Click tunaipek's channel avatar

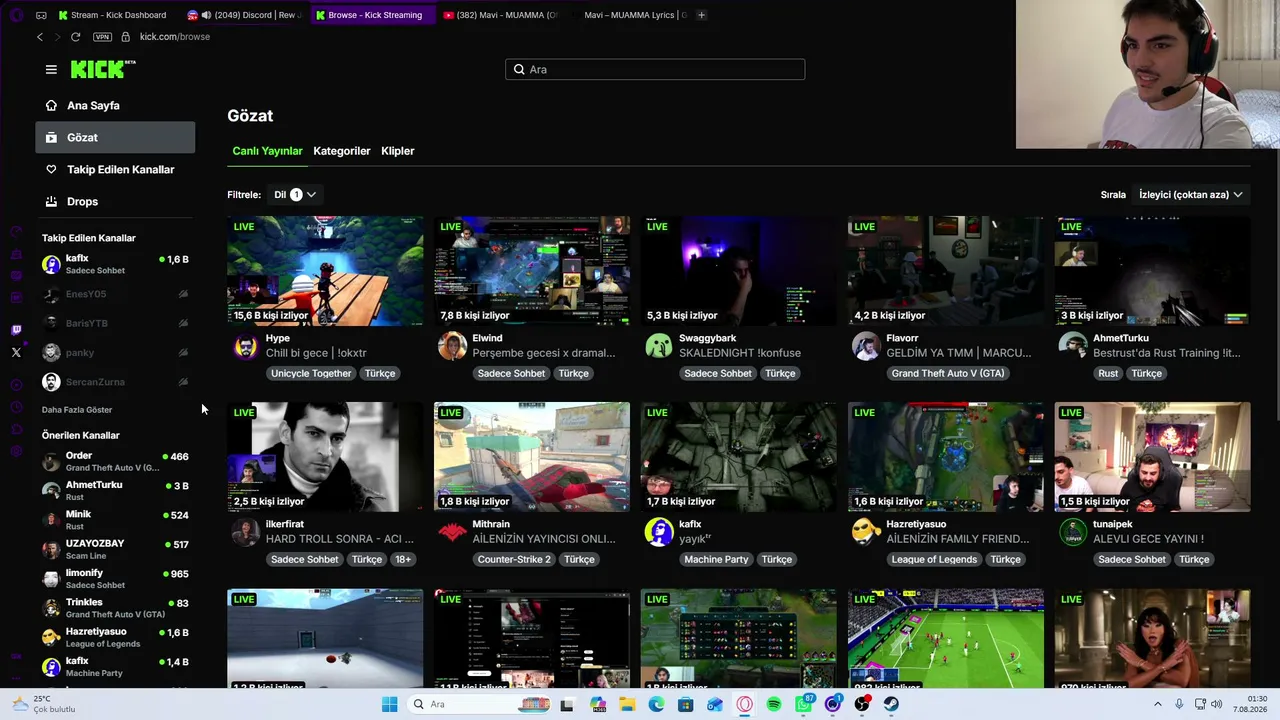click(x=1073, y=532)
